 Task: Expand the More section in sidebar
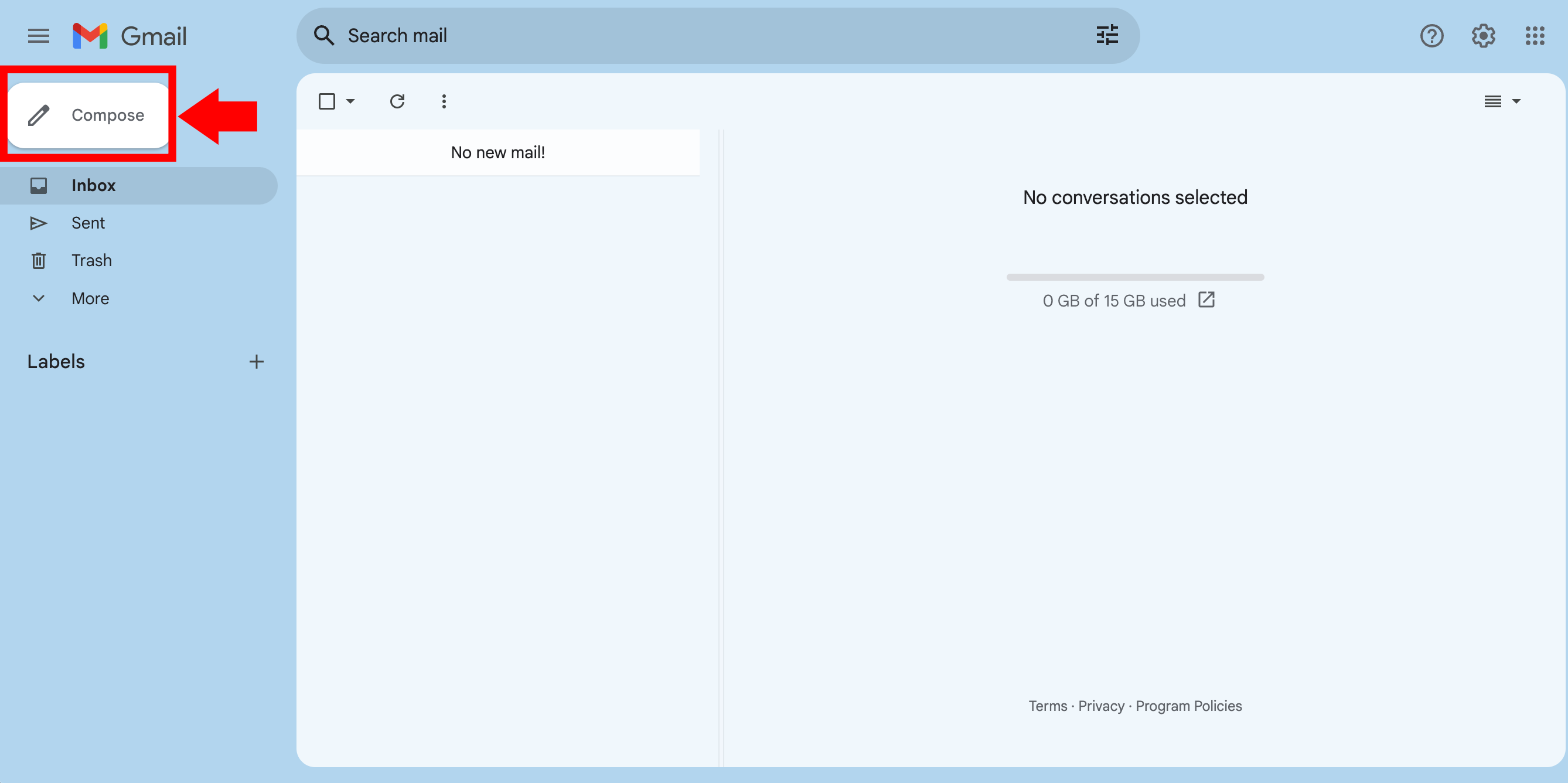click(90, 298)
